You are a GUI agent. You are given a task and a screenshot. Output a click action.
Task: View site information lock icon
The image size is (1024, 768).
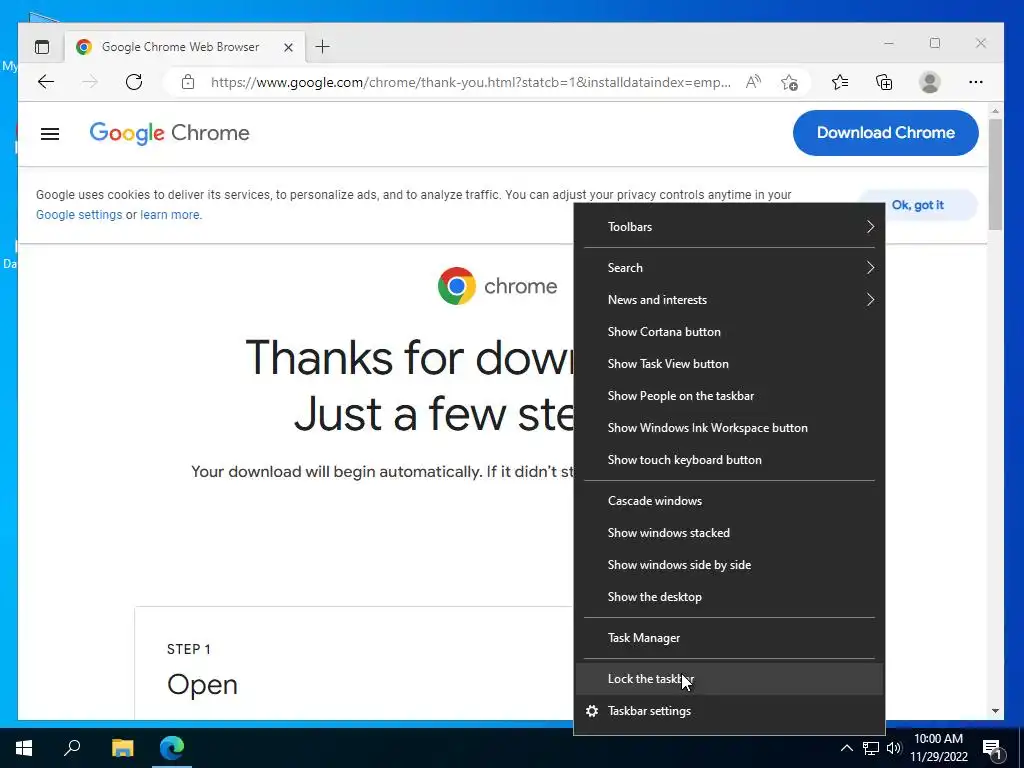click(188, 82)
